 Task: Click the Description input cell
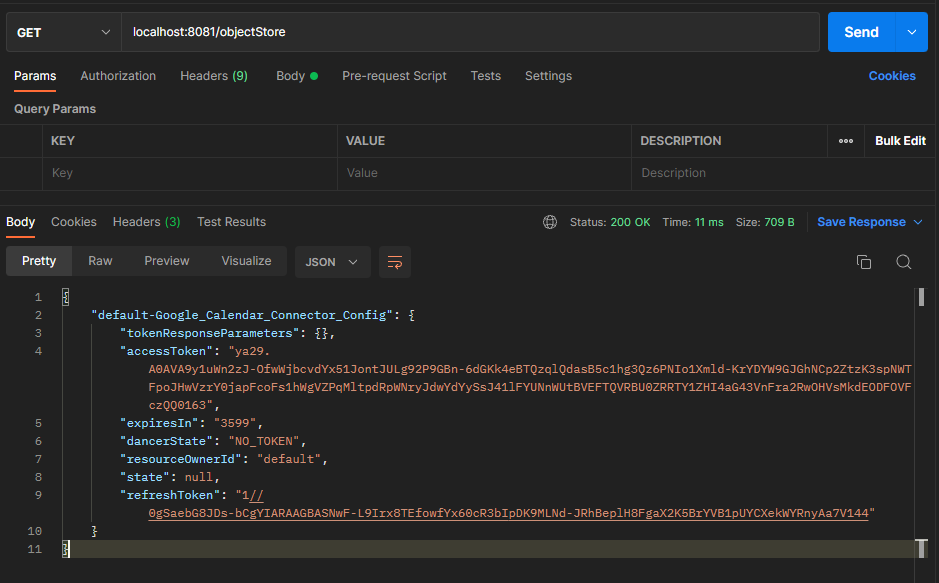pyautogui.click(x=783, y=173)
